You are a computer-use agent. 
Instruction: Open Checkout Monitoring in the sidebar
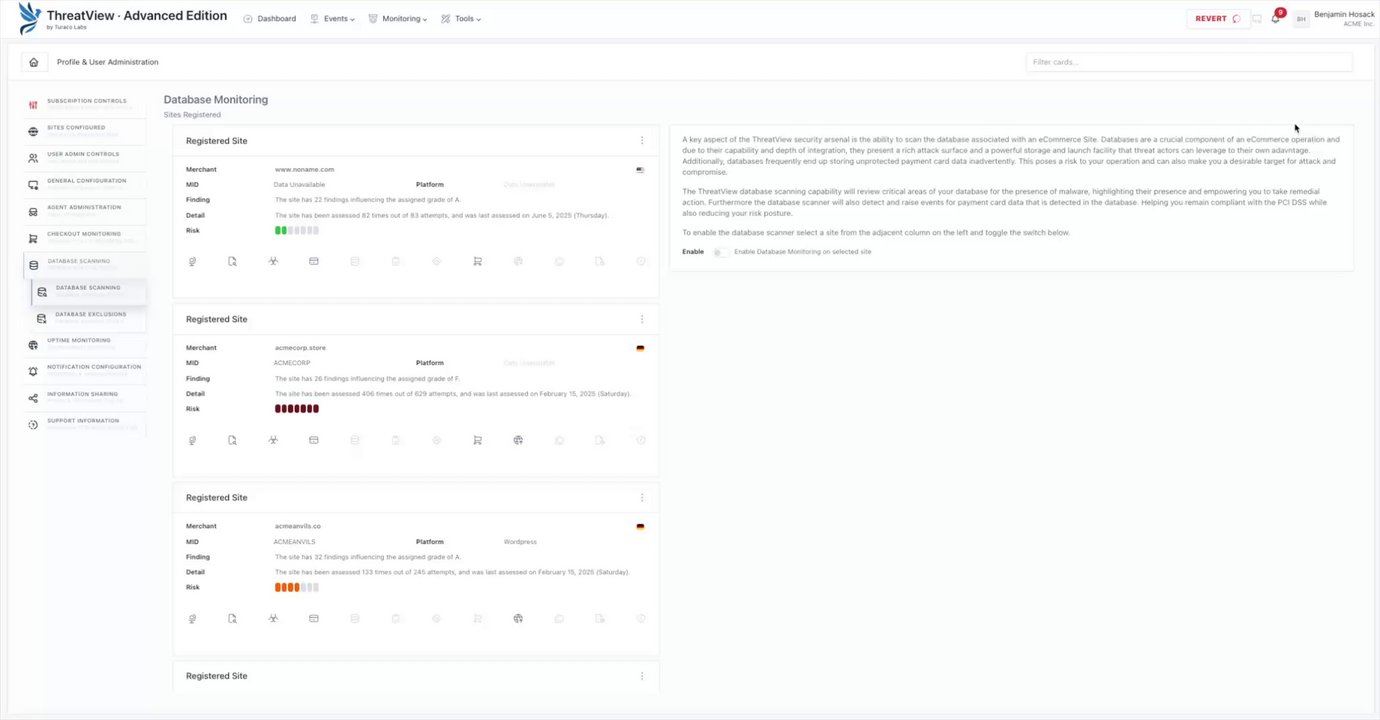(85, 237)
